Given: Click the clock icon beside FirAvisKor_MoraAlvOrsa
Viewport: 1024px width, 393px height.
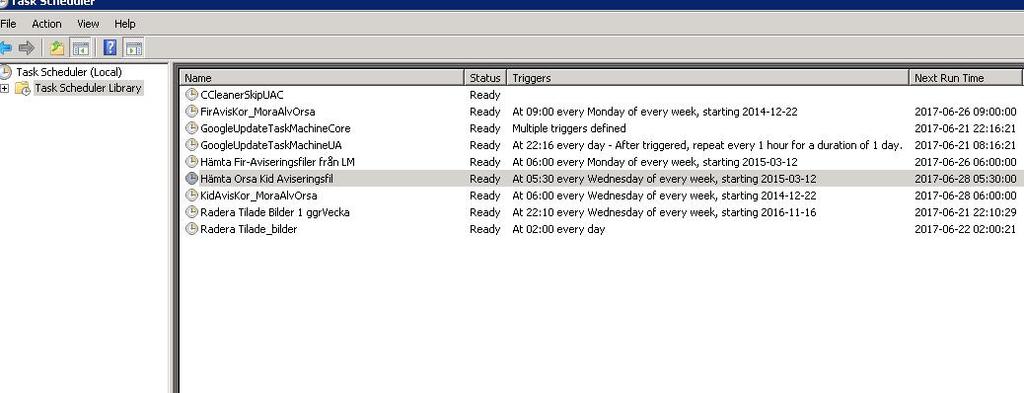Looking at the screenshot, I should point(191,112).
